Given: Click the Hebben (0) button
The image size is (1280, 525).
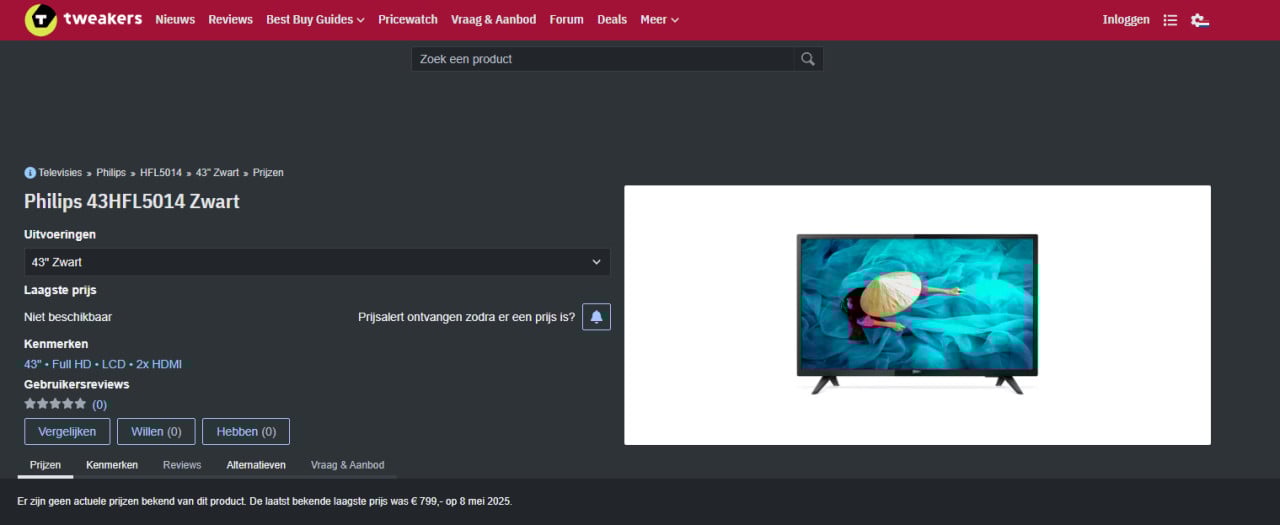Looking at the screenshot, I should (246, 431).
